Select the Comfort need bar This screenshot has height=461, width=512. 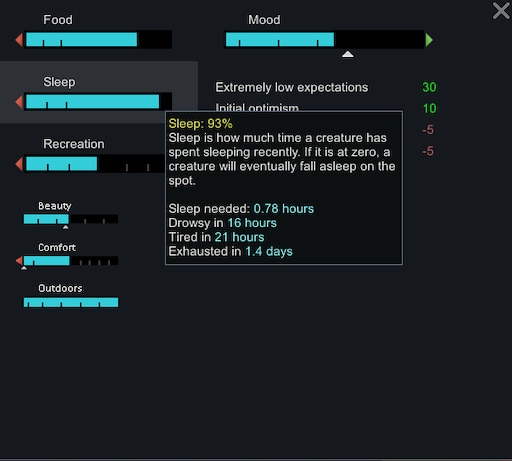[x=71, y=261]
